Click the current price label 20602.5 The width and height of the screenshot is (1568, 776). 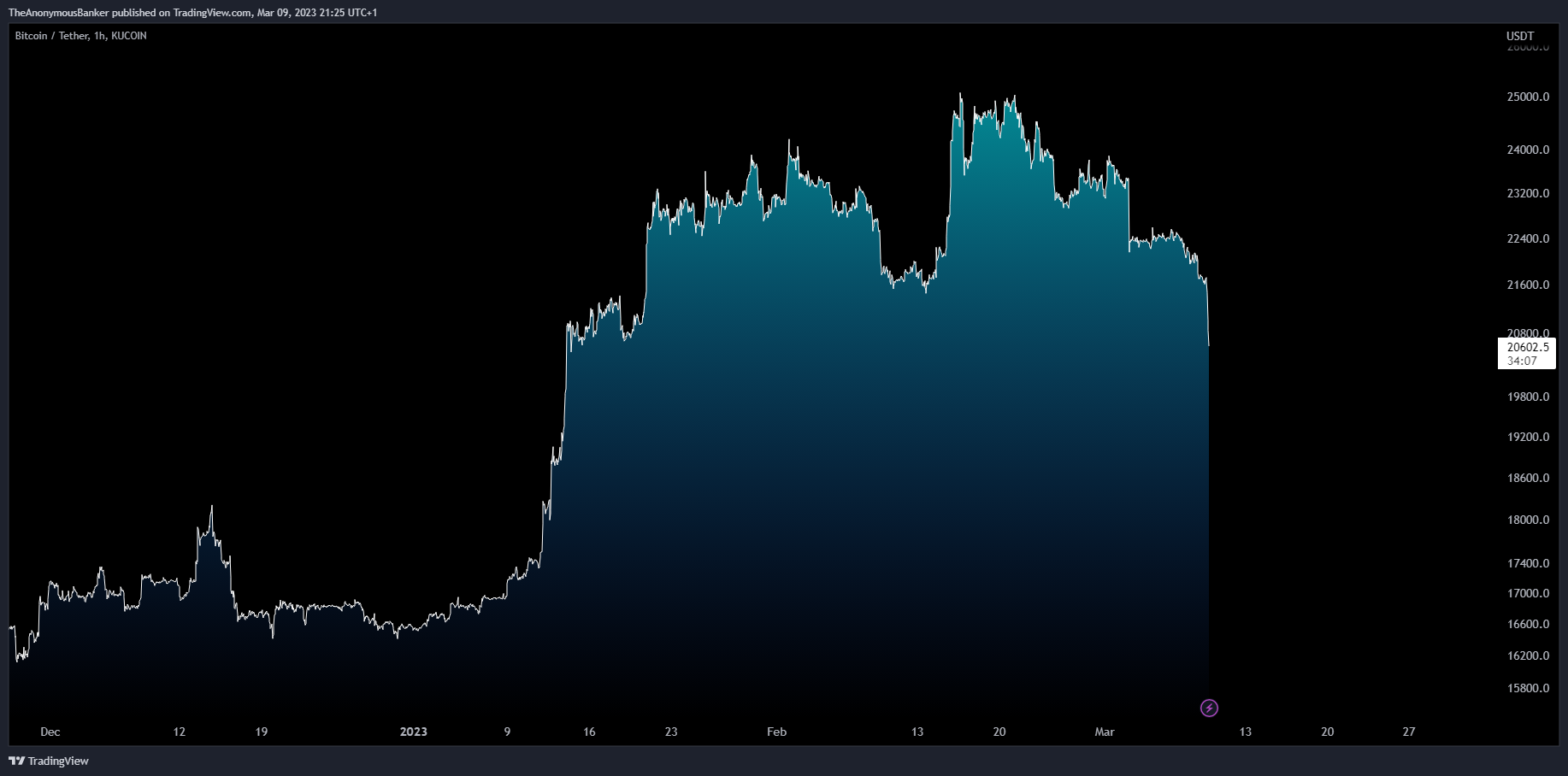(1528, 347)
